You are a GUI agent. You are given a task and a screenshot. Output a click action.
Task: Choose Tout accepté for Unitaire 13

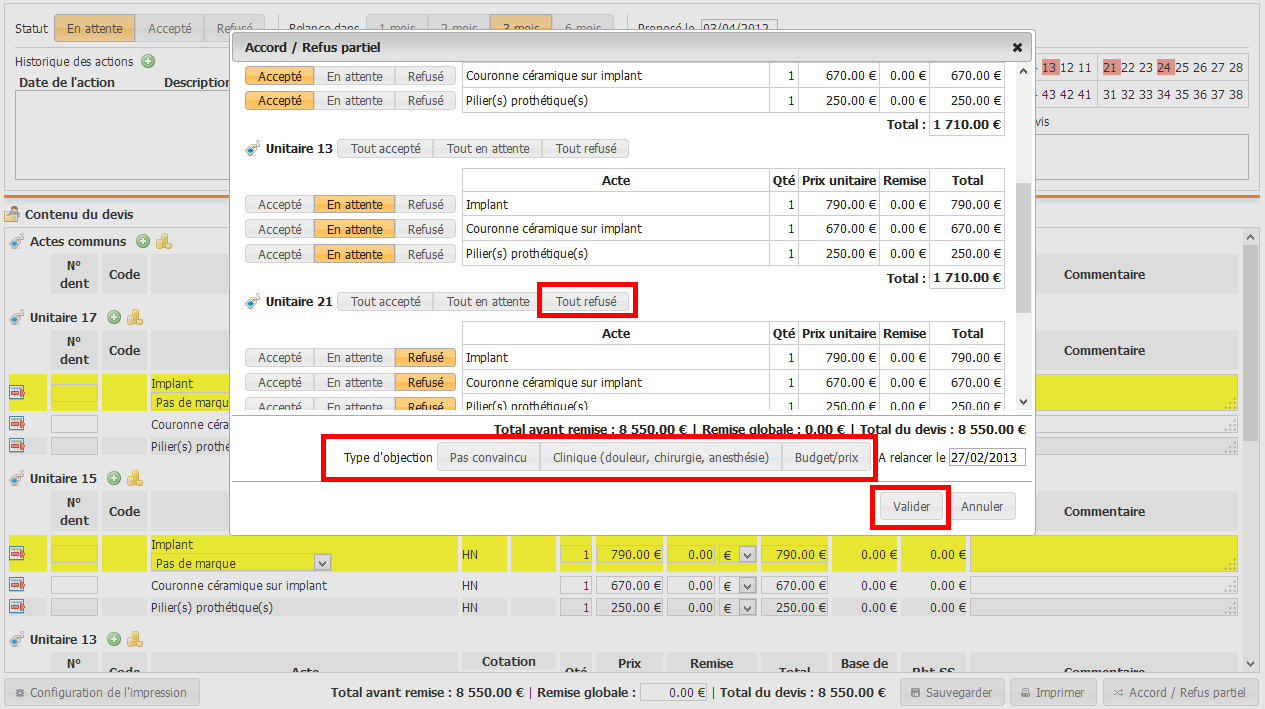tap(385, 148)
